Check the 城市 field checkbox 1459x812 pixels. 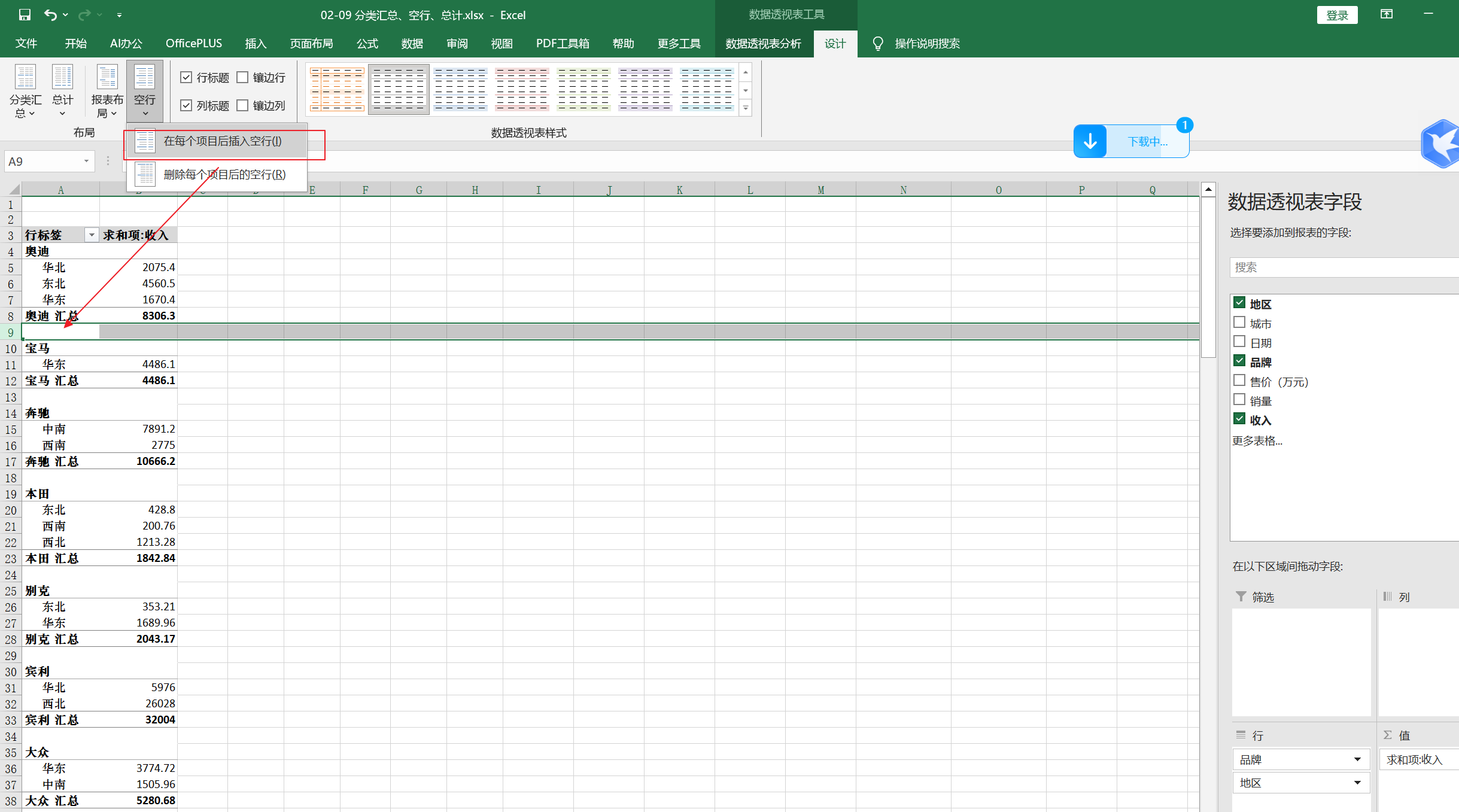pyautogui.click(x=1239, y=323)
